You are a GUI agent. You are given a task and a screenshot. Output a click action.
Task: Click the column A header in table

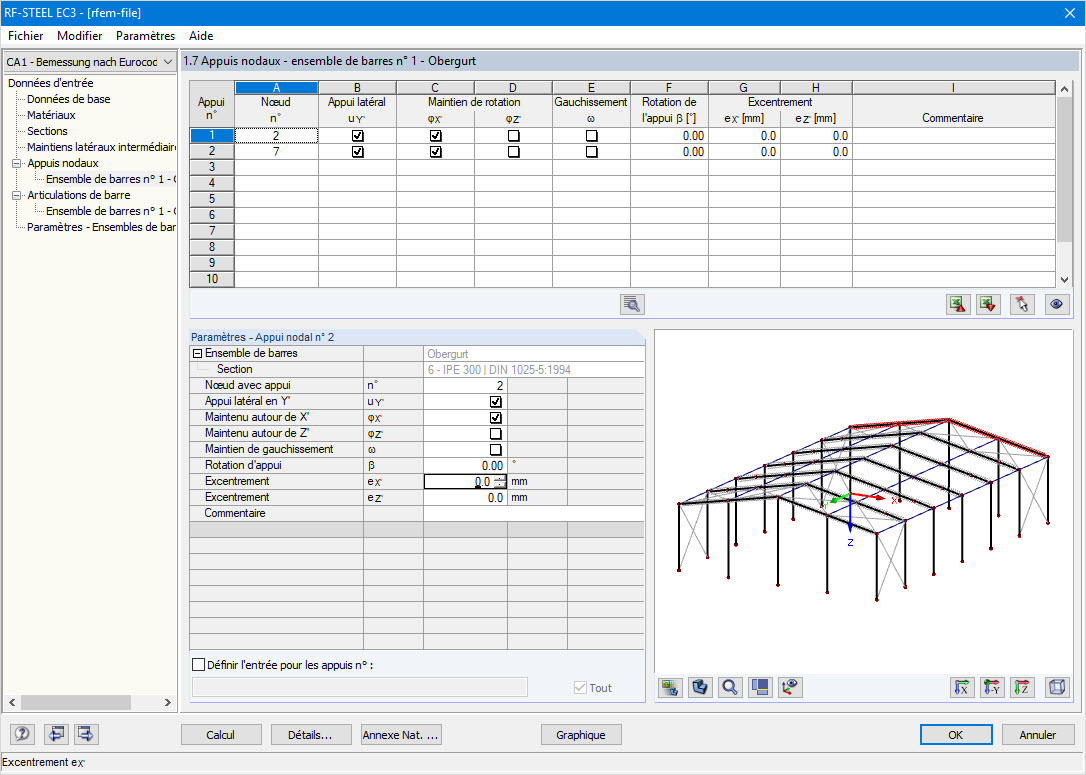pos(276,87)
